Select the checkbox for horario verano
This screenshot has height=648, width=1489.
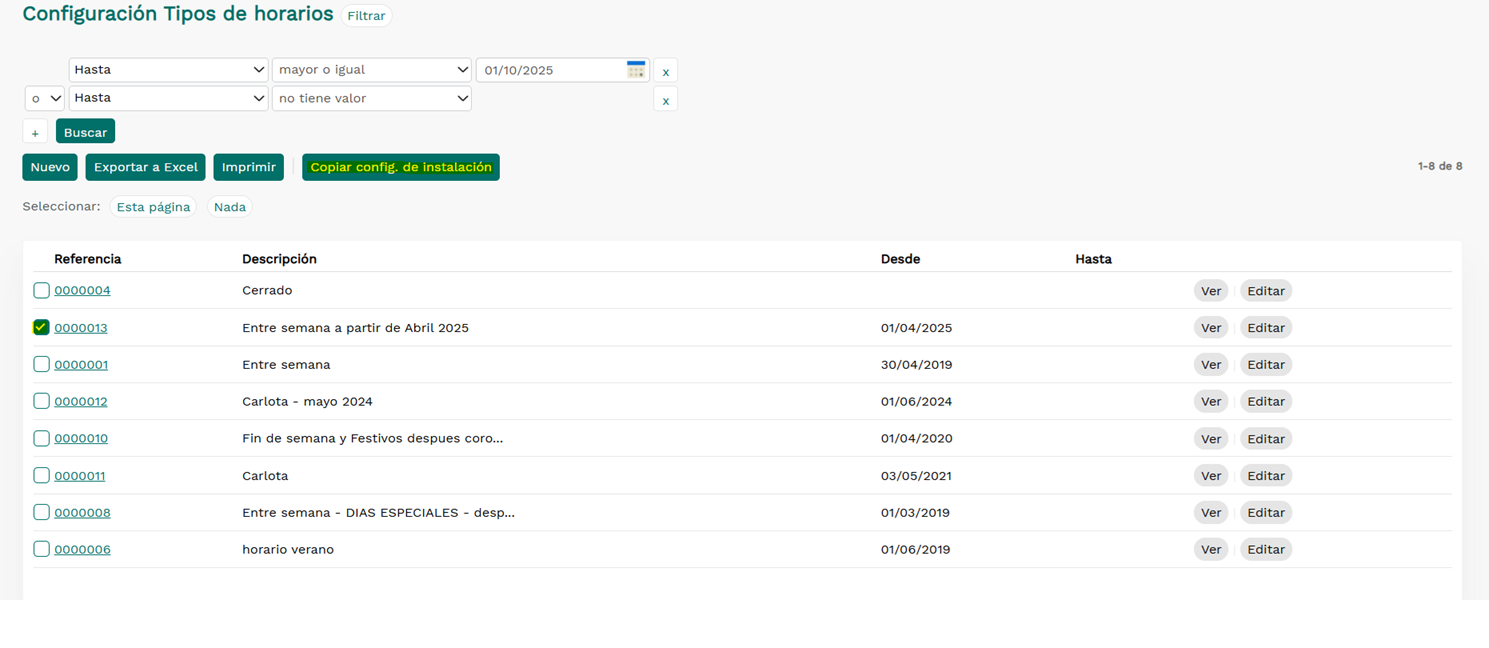(41, 549)
